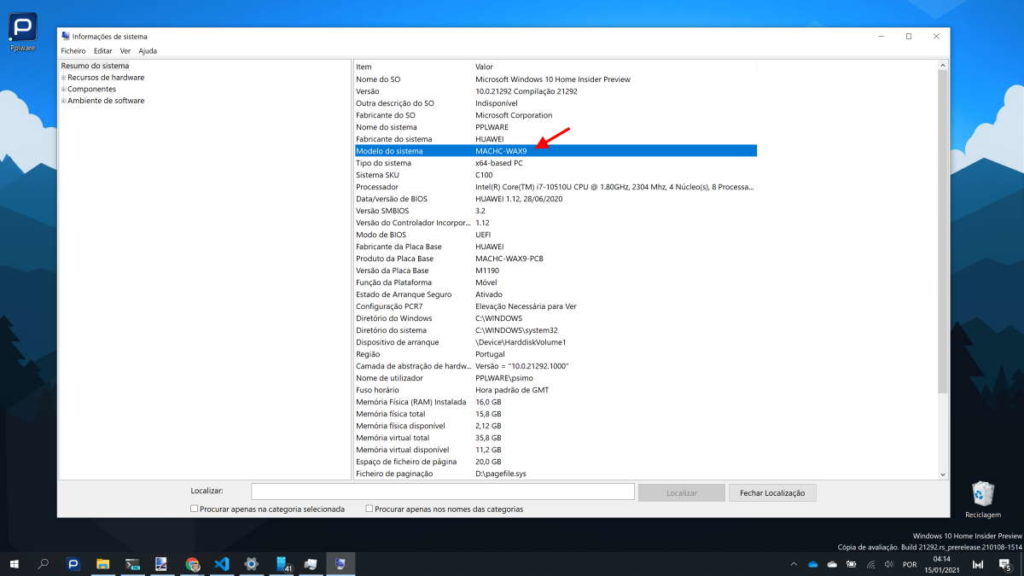Viewport: 1024px width, 576px height.
Task: Select Resumo do sistema in tree
Action: (x=95, y=66)
